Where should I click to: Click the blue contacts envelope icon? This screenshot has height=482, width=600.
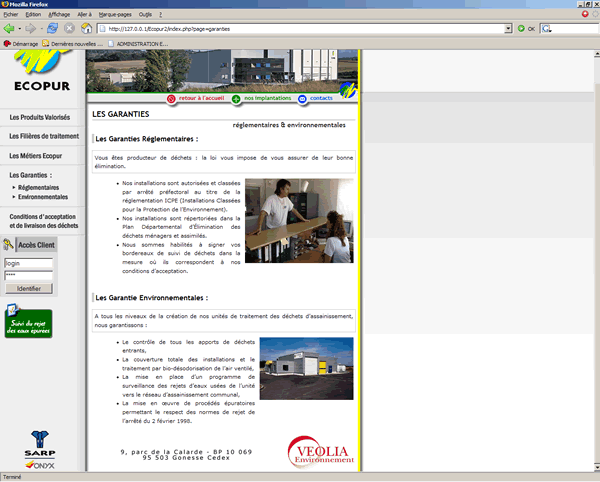pos(302,99)
